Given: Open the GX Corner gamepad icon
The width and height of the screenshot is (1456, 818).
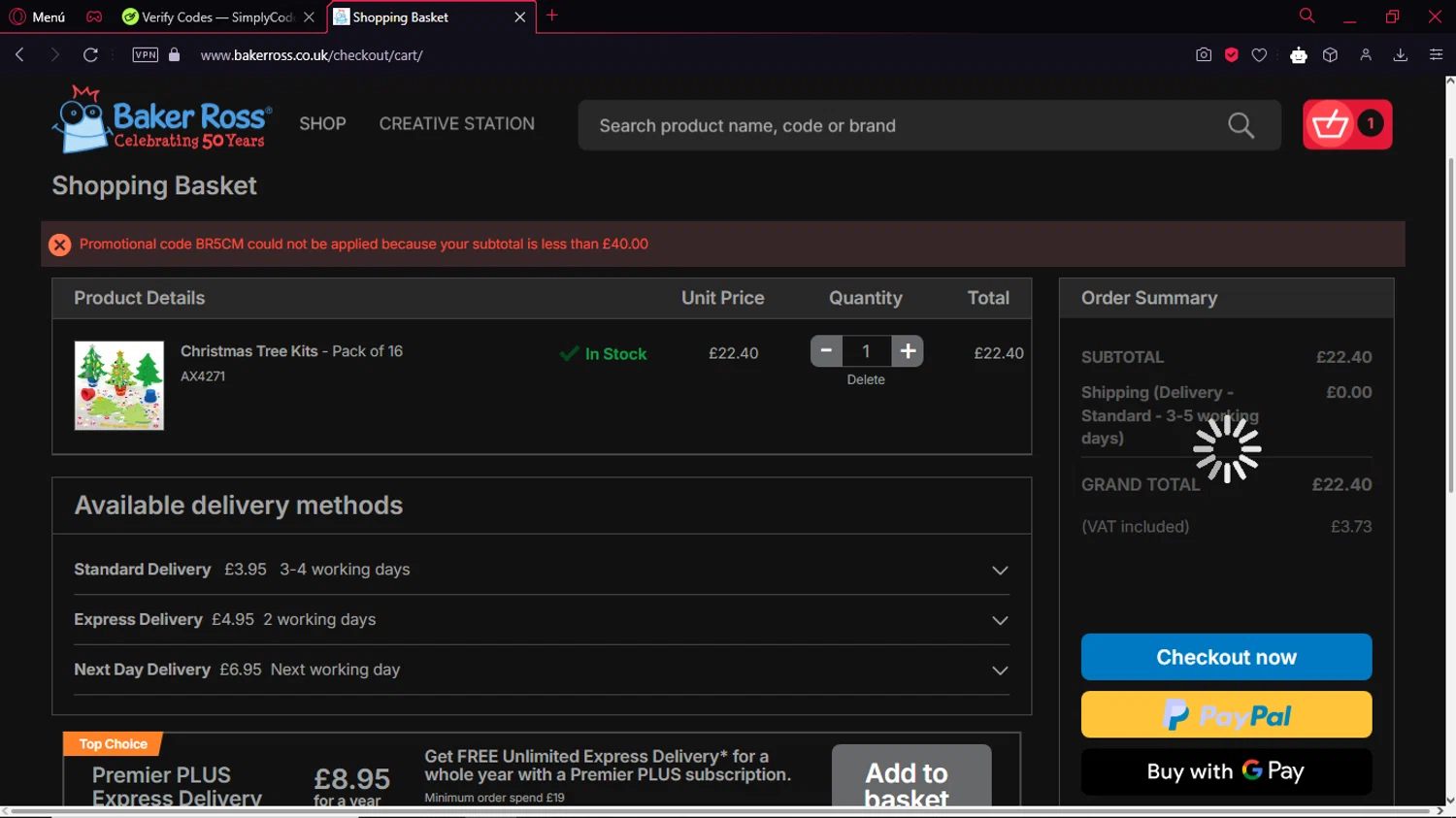Looking at the screenshot, I should (94, 16).
